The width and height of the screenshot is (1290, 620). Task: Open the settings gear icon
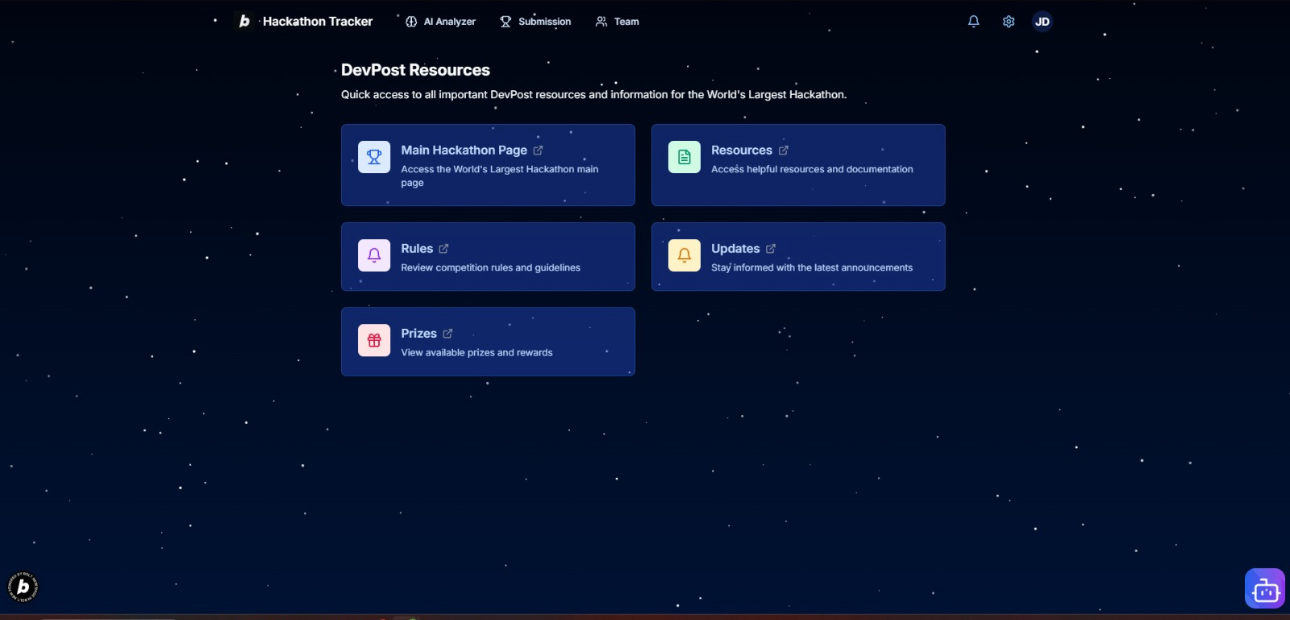pyautogui.click(x=1008, y=21)
